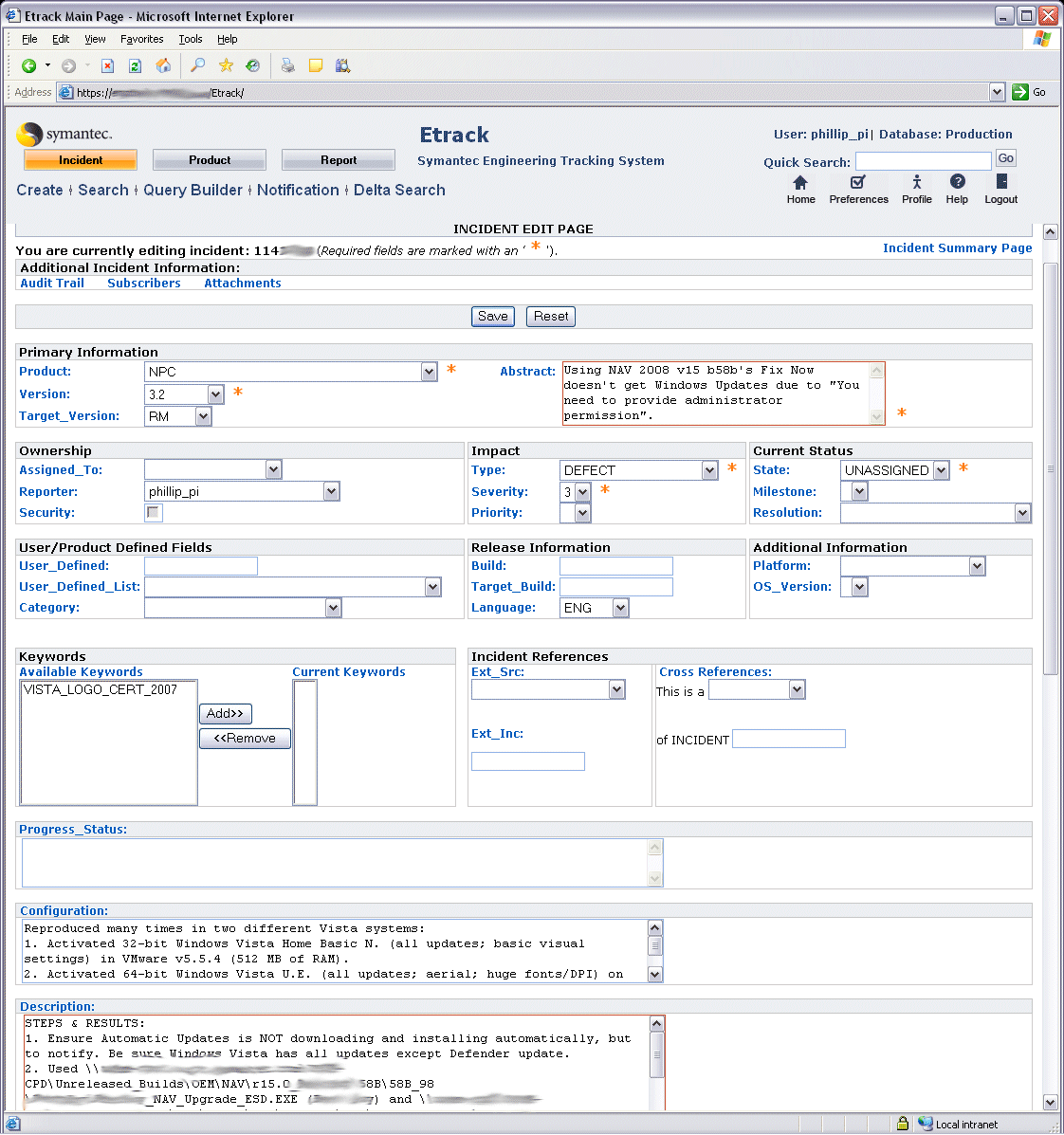Open the State dropdown showing UNASSIGNED
This screenshot has width=1064, height=1135.
pos(940,470)
